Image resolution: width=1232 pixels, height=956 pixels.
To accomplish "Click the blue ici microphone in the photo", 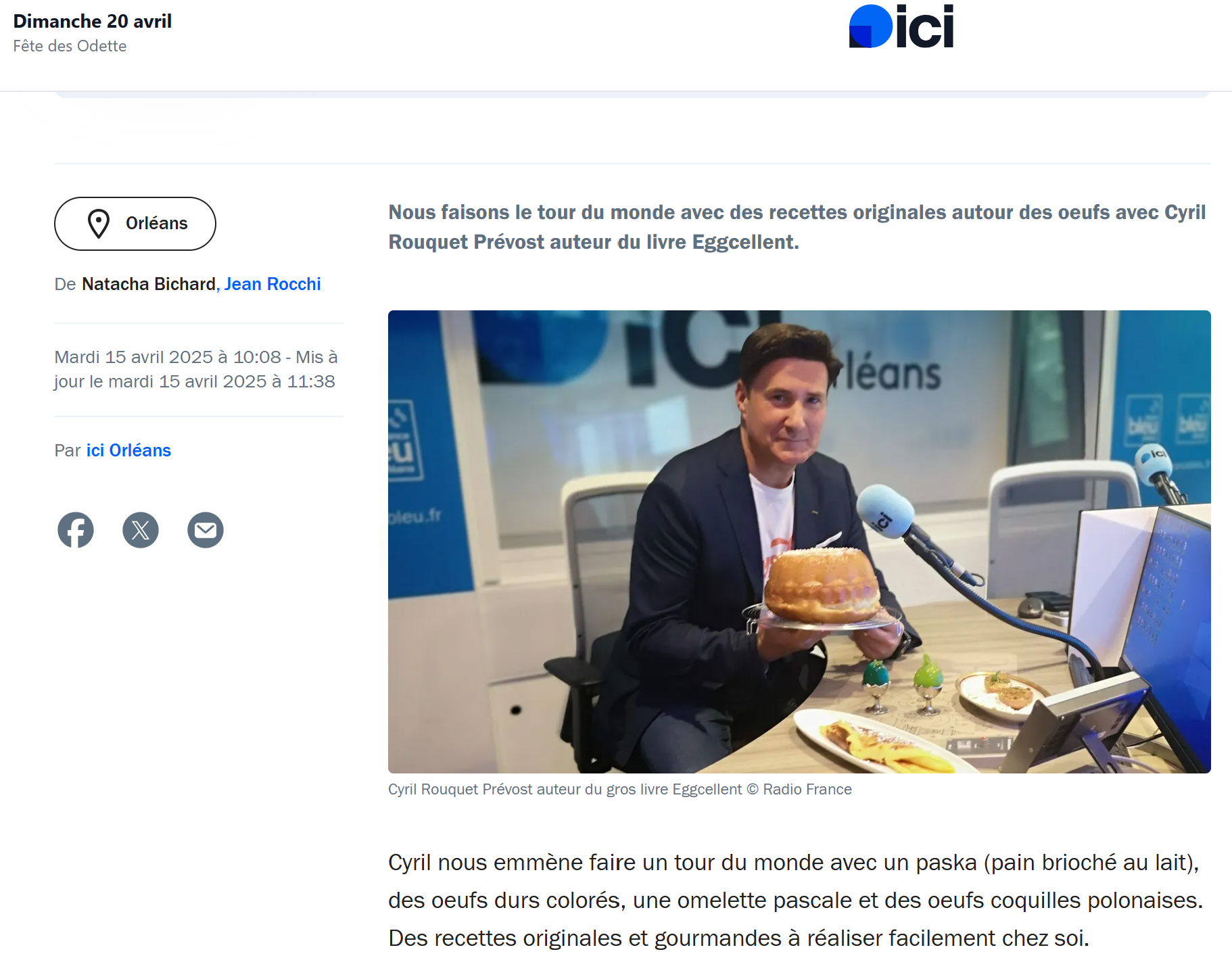I will click(885, 512).
